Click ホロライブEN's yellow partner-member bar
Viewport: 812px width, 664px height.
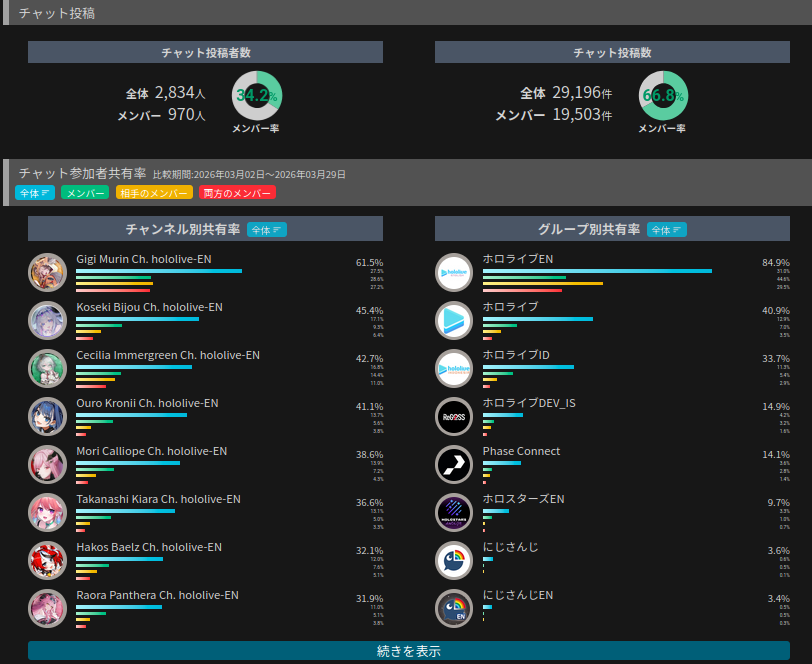543,284
